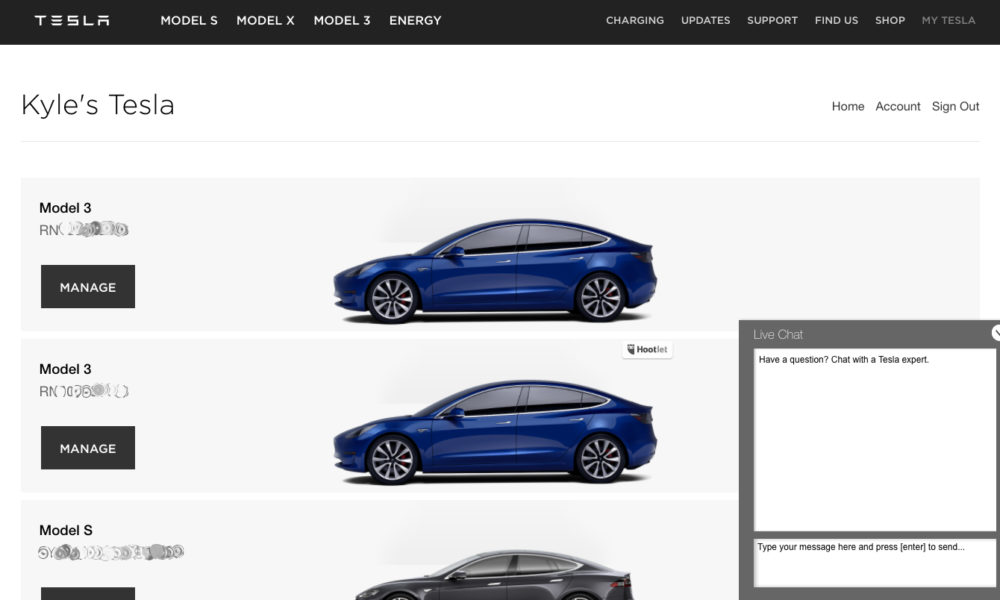The height and width of the screenshot is (600, 1000).
Task: Go to the Energy section
Action: (x=415, y=20)
